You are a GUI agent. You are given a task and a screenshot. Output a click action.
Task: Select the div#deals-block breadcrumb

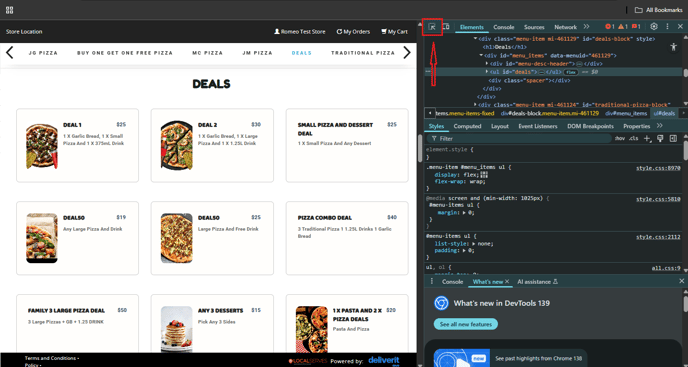click(x=550, y=114)
